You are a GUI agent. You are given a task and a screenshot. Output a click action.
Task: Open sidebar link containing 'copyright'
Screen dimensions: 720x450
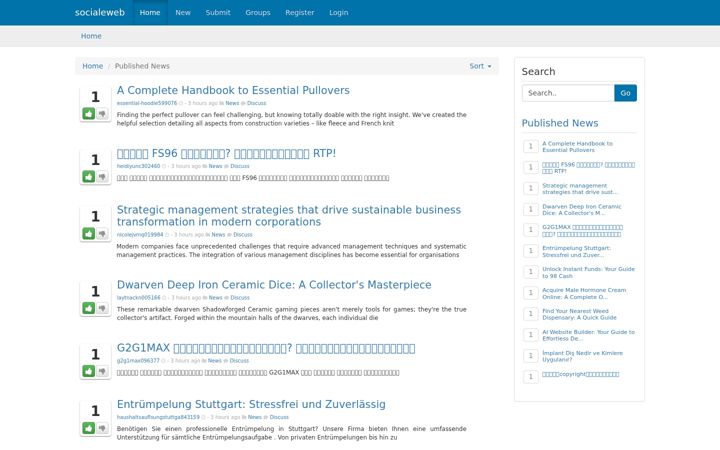point(580,374)
